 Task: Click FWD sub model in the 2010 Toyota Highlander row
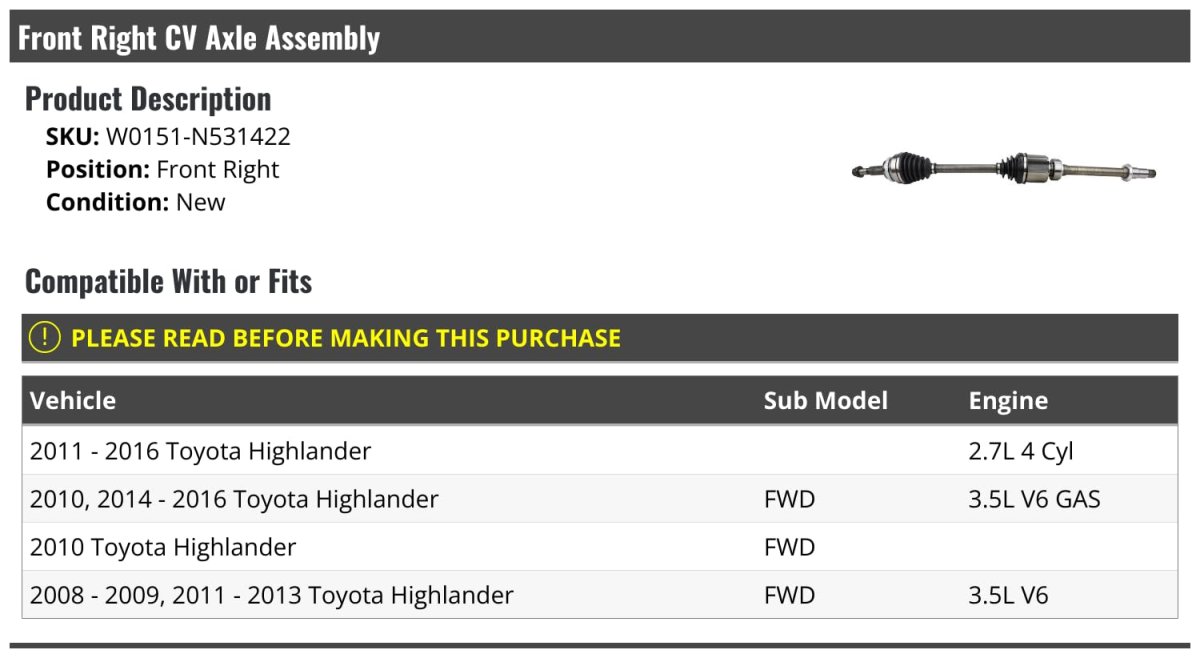click(789, 547)
